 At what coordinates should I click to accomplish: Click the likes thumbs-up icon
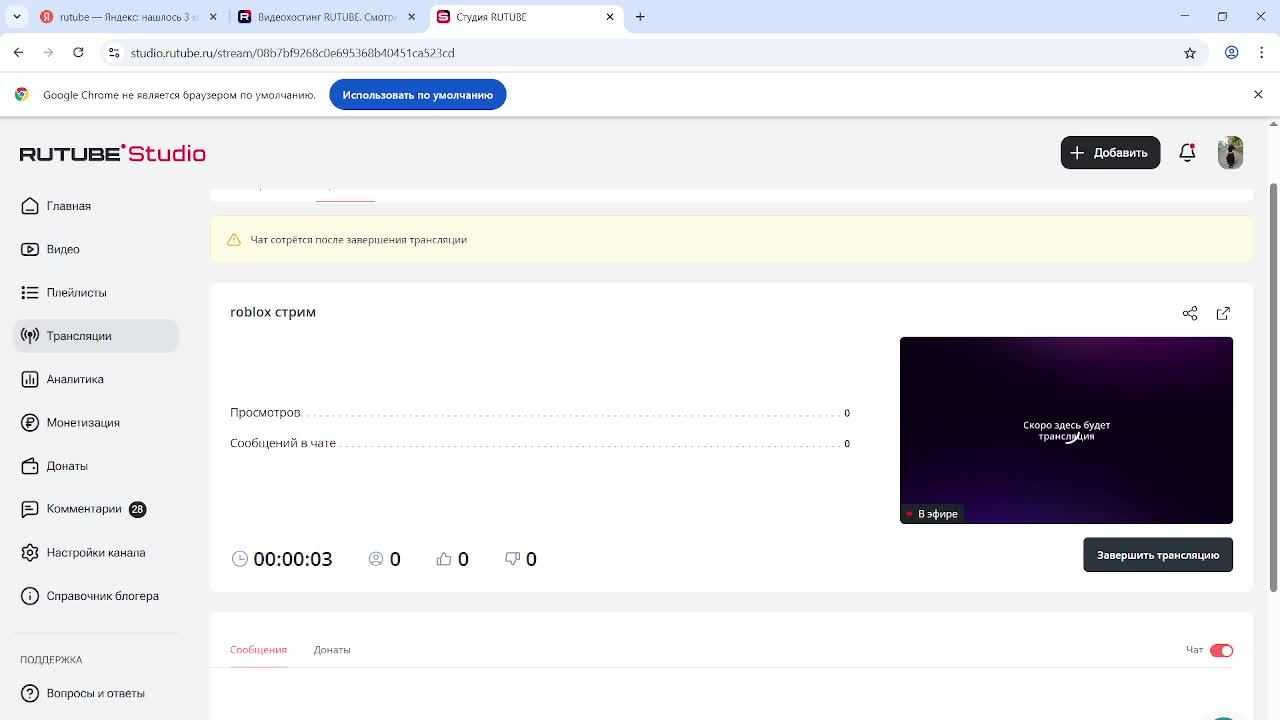tap(444, 559)
